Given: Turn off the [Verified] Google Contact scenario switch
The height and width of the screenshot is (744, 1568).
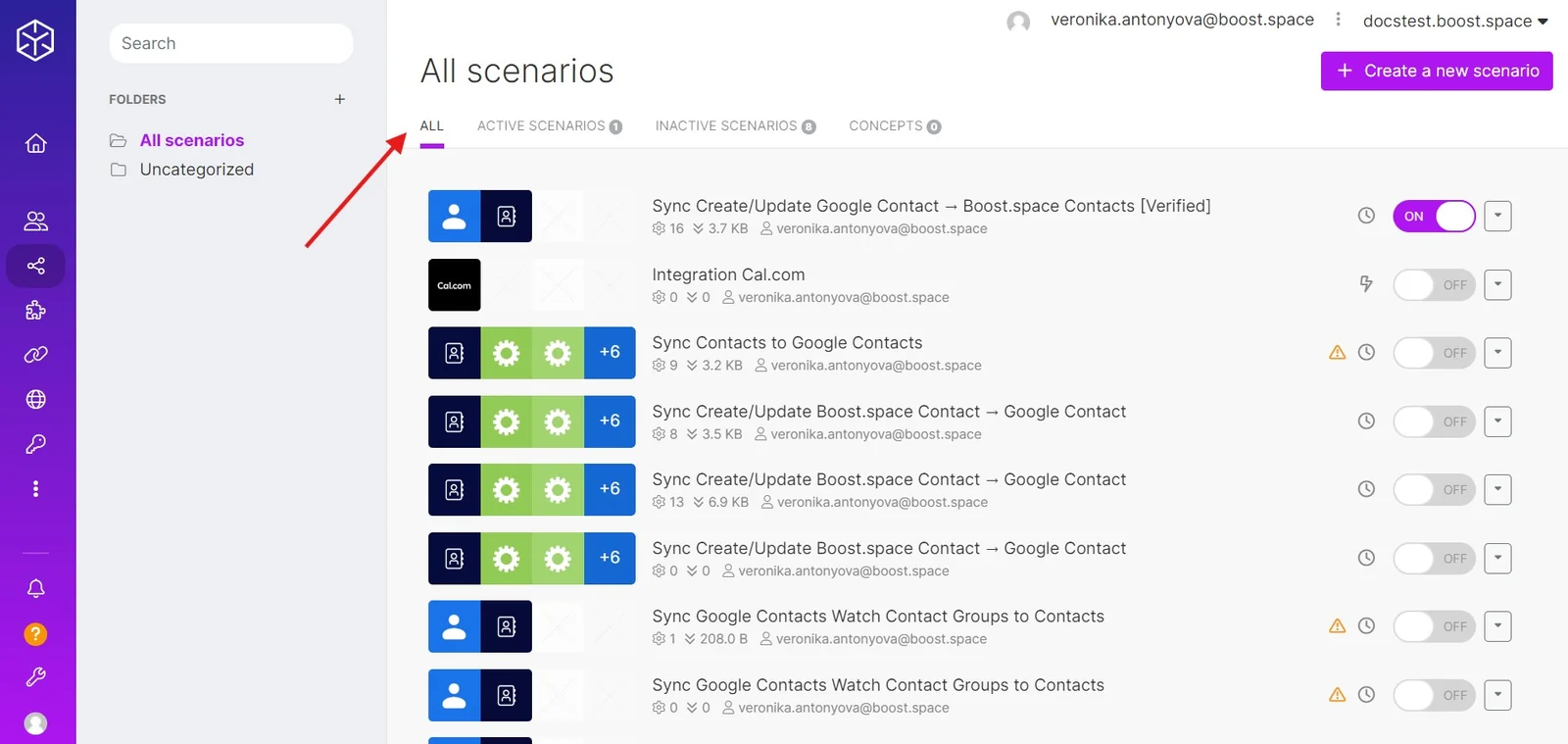Looking at the screenshot, I should pos(1434,217).
